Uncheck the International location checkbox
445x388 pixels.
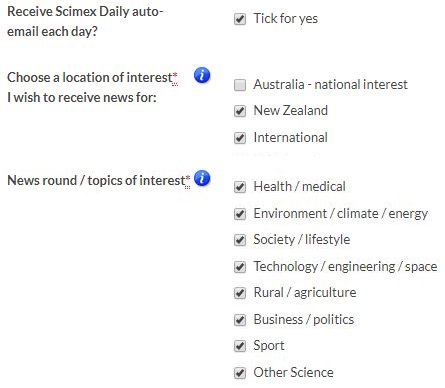coord(240,138)
